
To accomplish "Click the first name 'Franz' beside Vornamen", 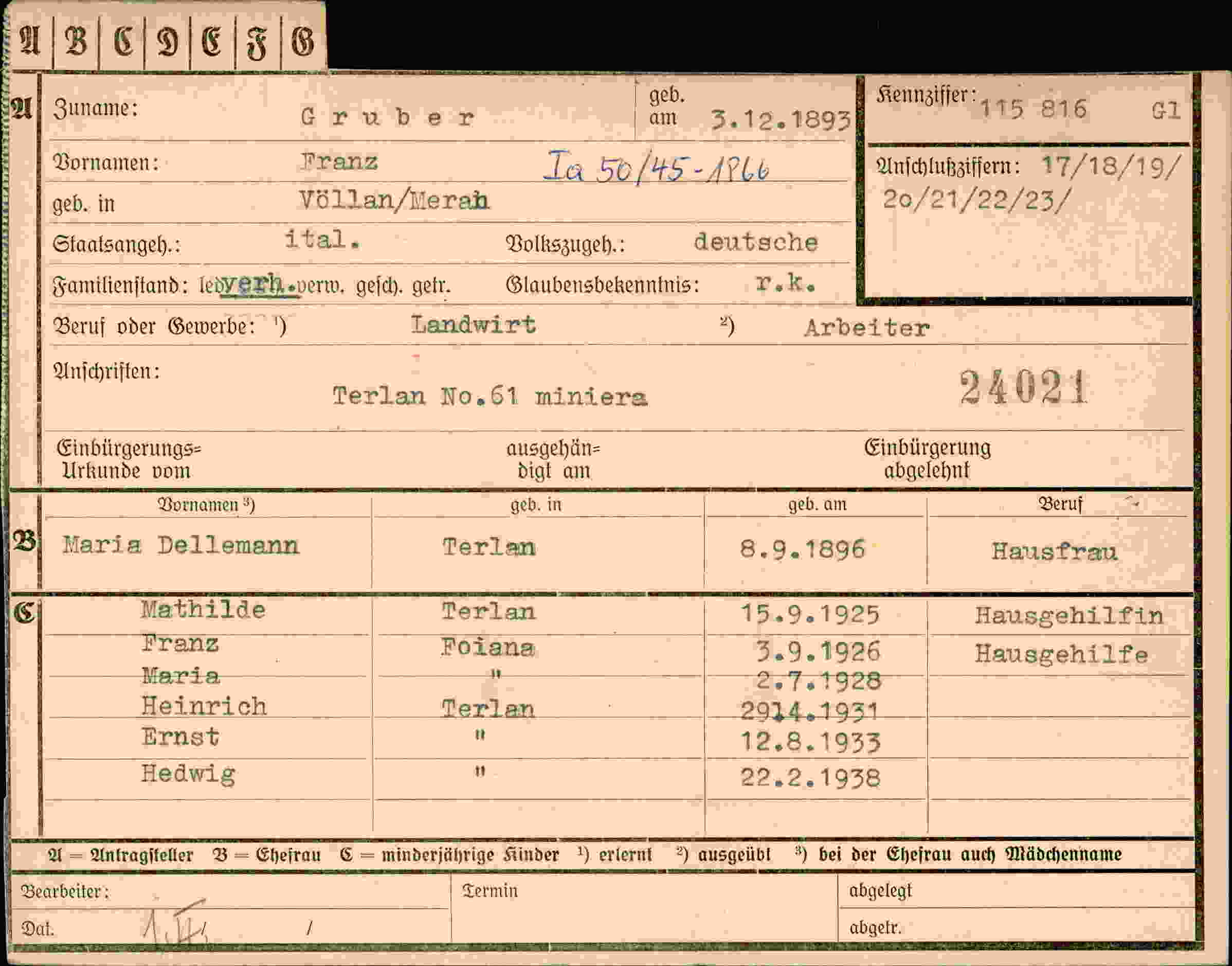I will point(339,162).
